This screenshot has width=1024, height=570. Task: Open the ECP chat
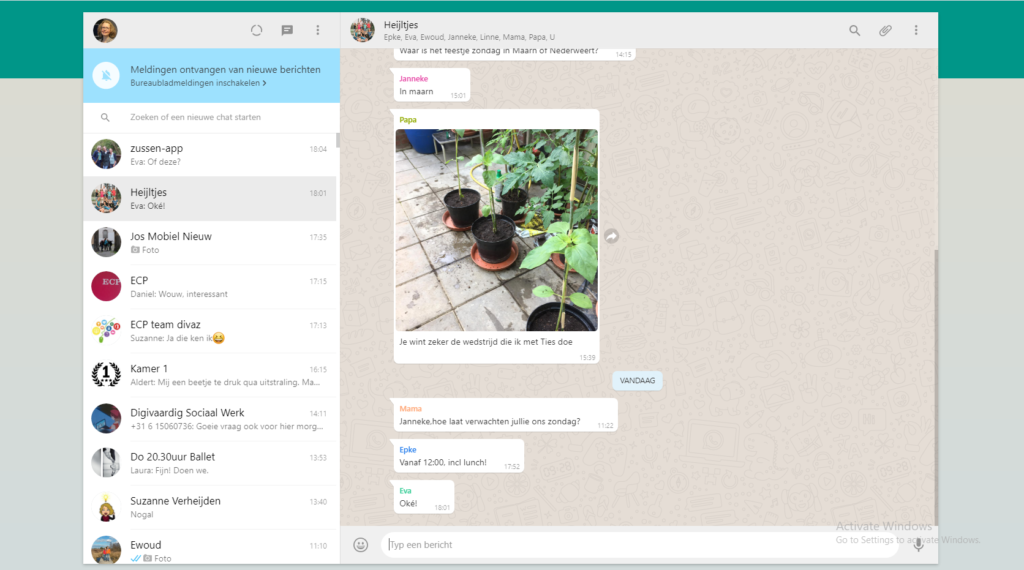point(210,287)
